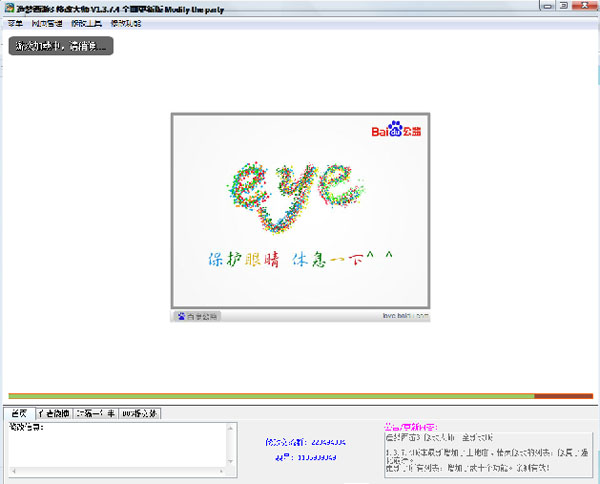Open the baidu.com link under the banner
600x484 pixels.
point(405,316)
